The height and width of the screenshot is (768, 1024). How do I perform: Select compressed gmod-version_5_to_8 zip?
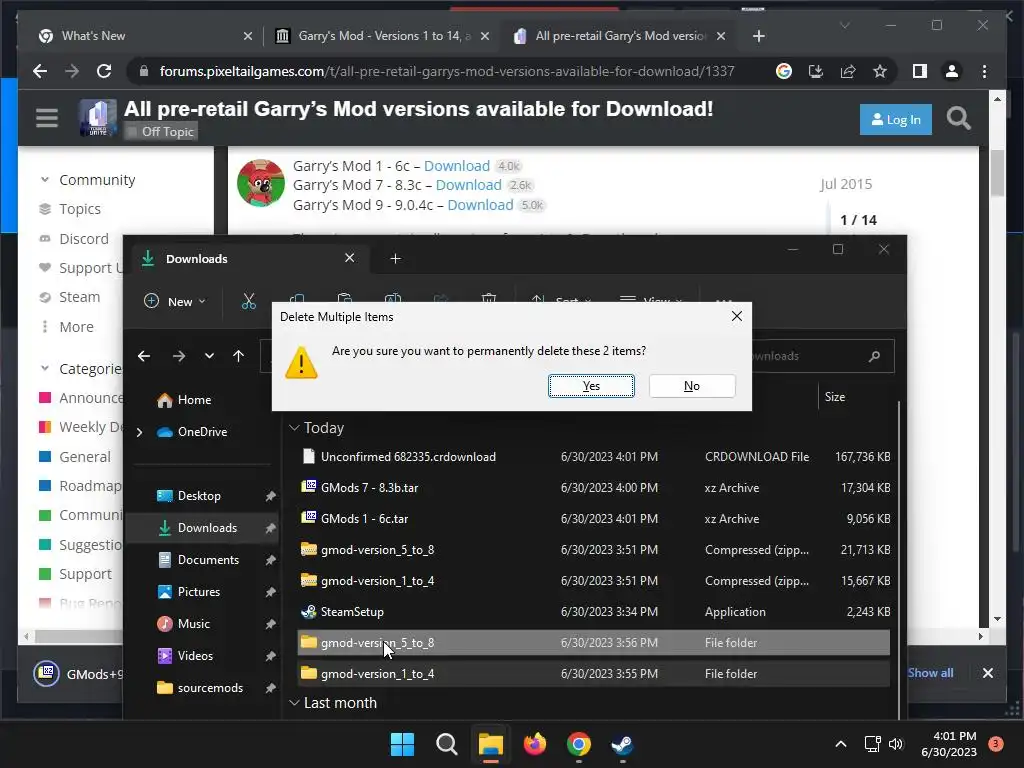(x=593, y=550)
